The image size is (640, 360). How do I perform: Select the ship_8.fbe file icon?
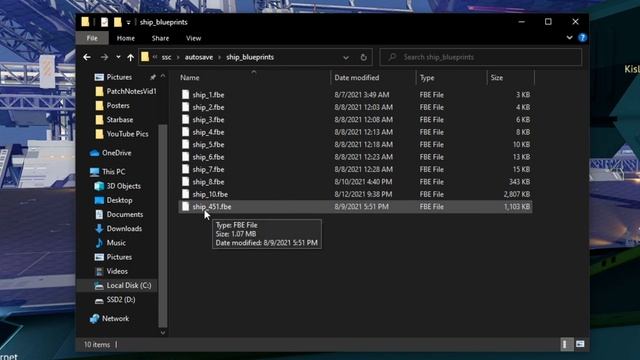186,182
